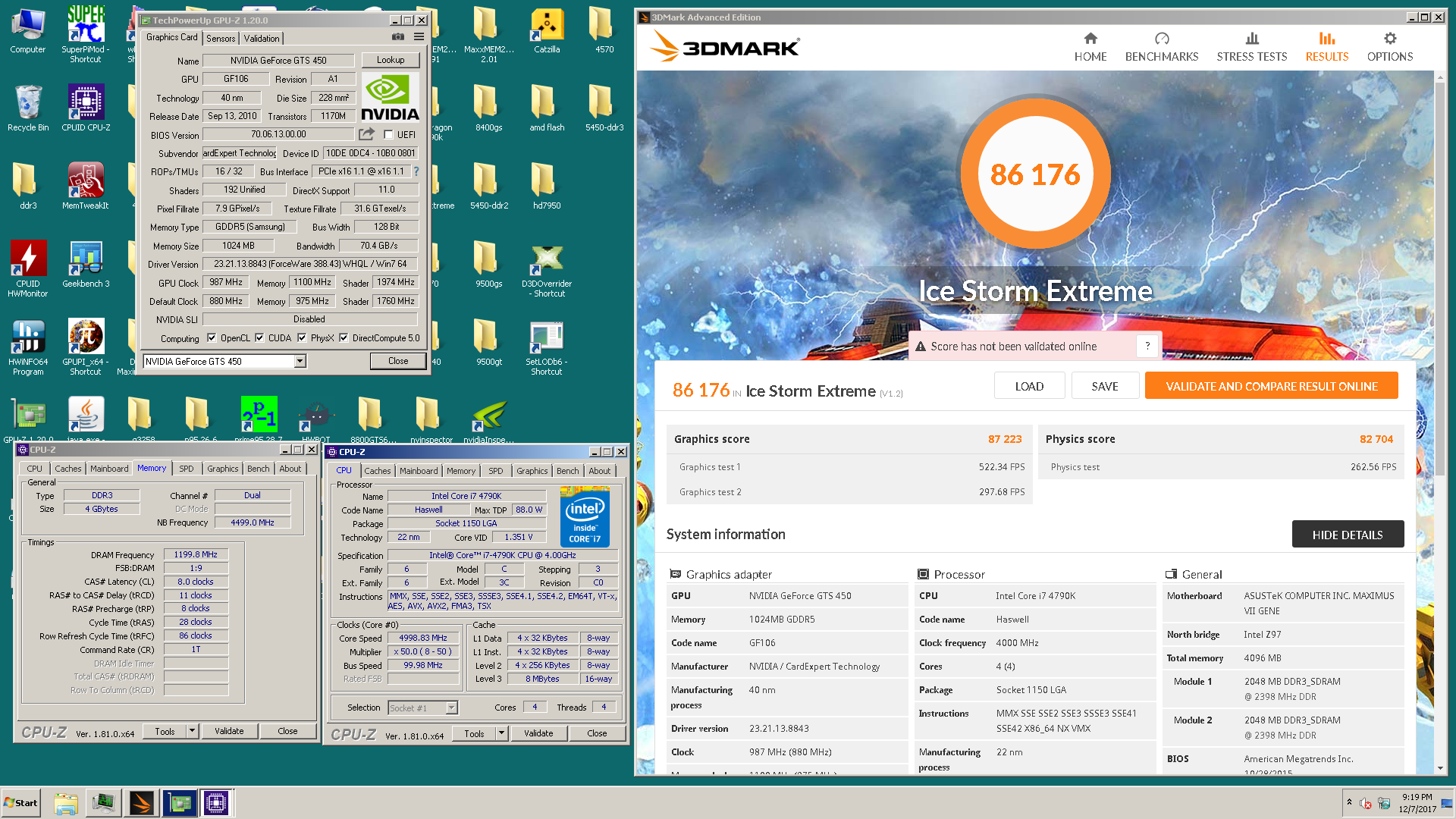Click taskbar clock showing 9:19 PM
1456x819 pixels.
coord(1417,802)
